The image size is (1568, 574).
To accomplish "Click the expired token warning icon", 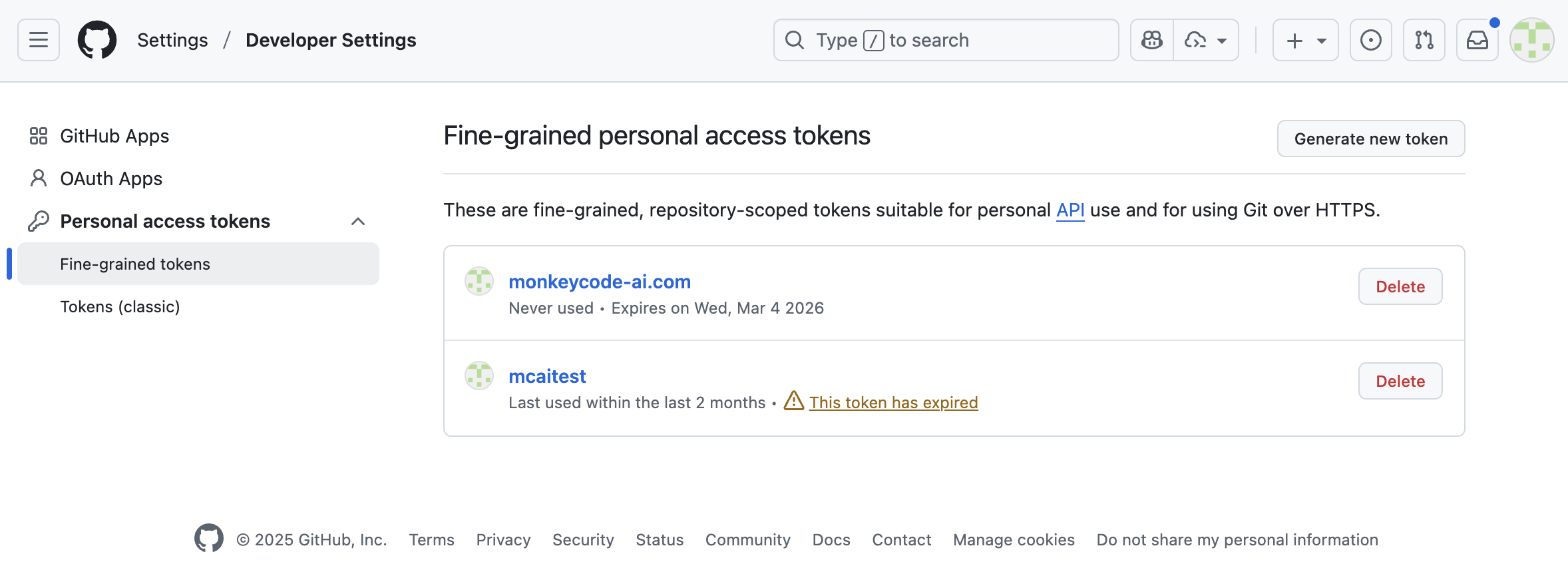I will coord(793,401).
